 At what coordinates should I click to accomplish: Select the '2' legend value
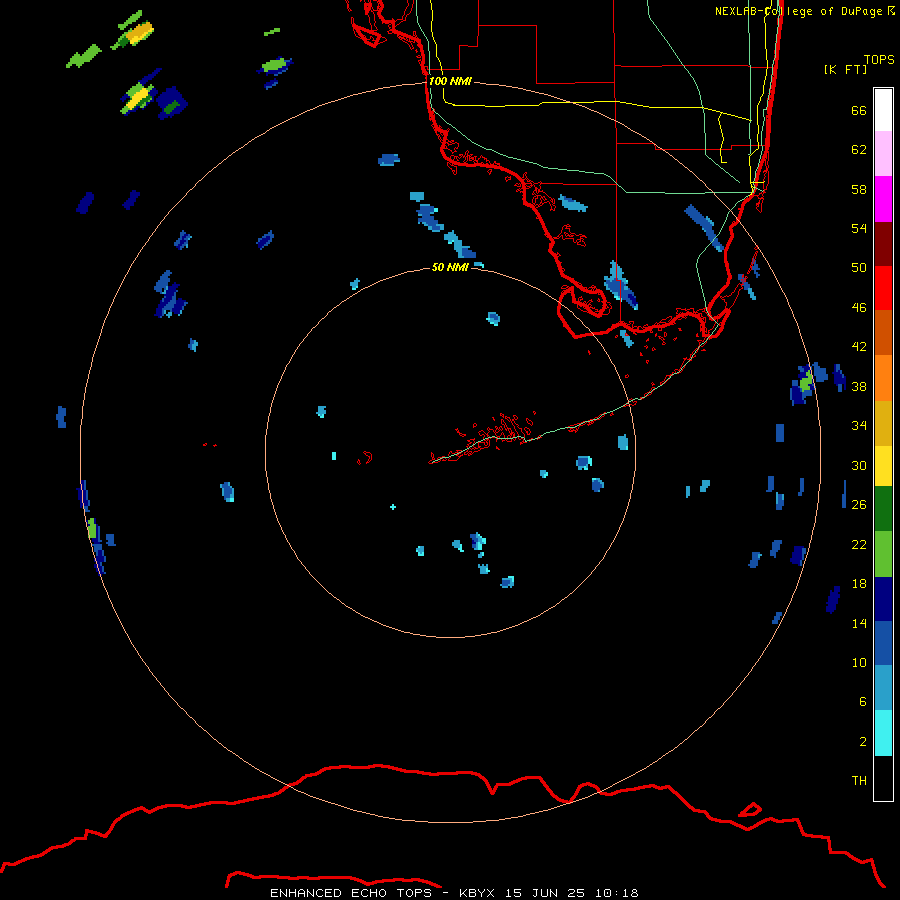[863, 742]
